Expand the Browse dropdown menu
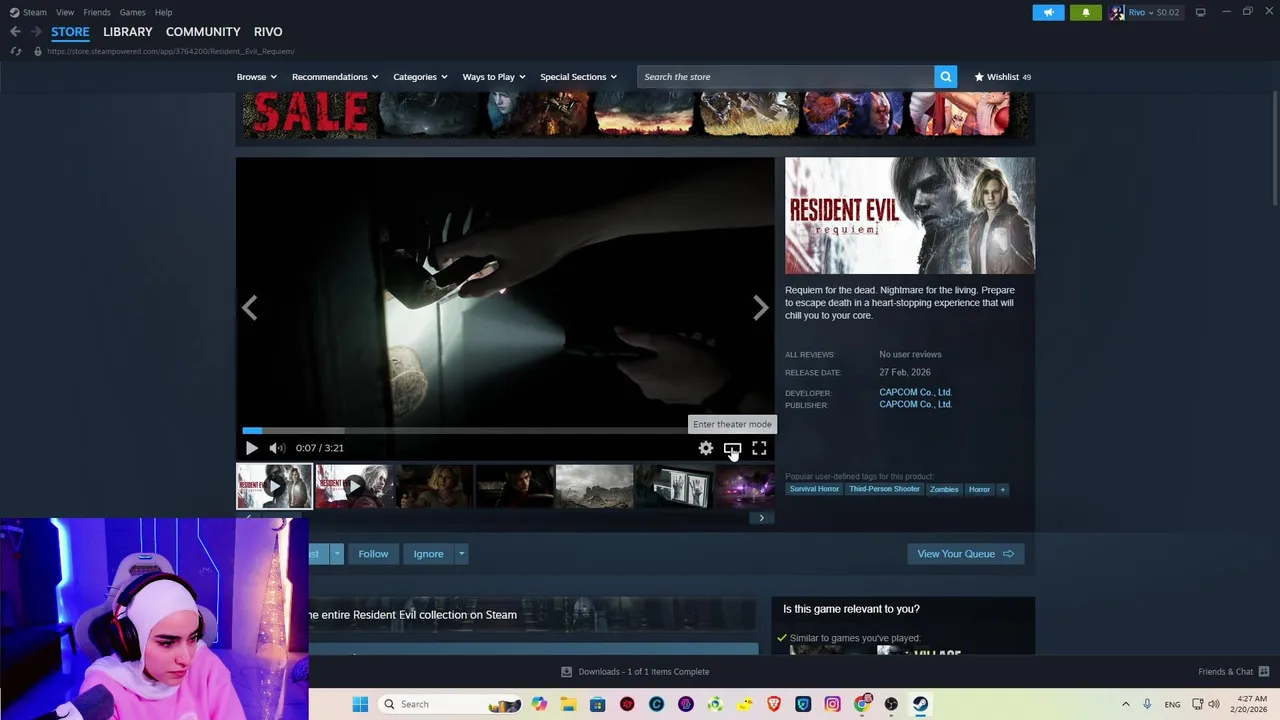The width and height of the screenshot is (1280, 720). (x=257, y=77)
